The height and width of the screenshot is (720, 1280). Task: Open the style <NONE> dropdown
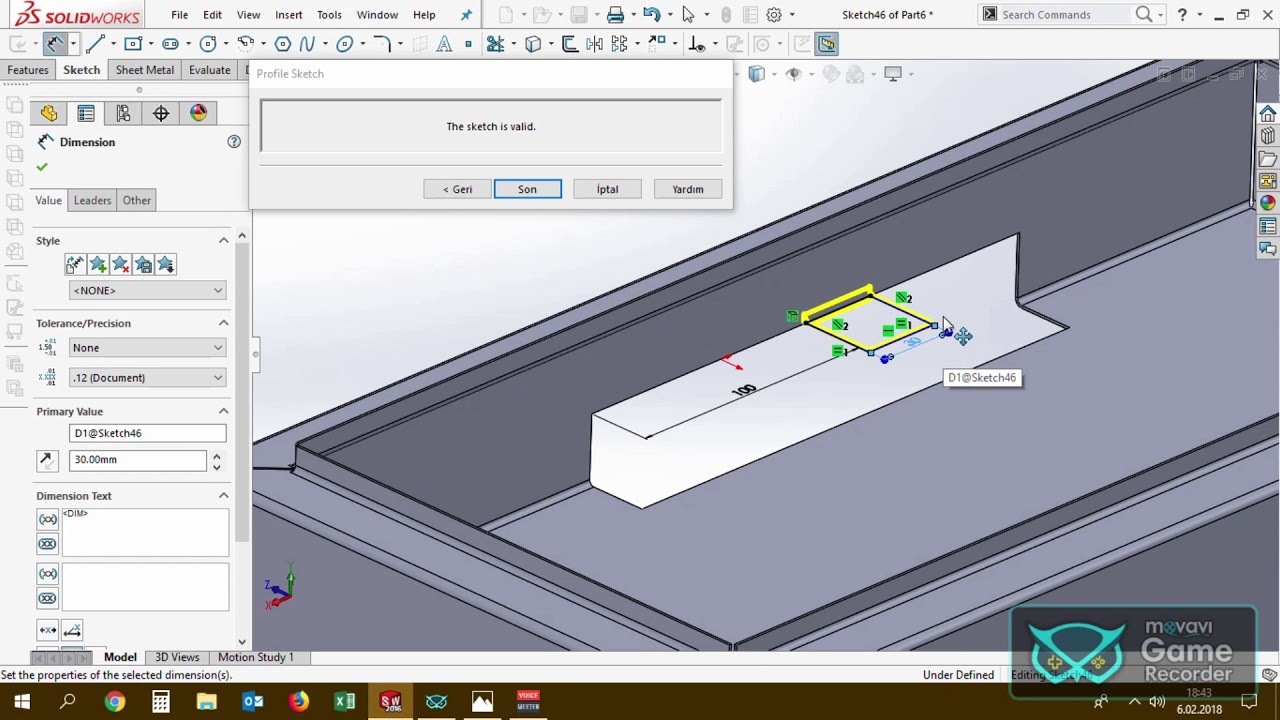(147, 290)
